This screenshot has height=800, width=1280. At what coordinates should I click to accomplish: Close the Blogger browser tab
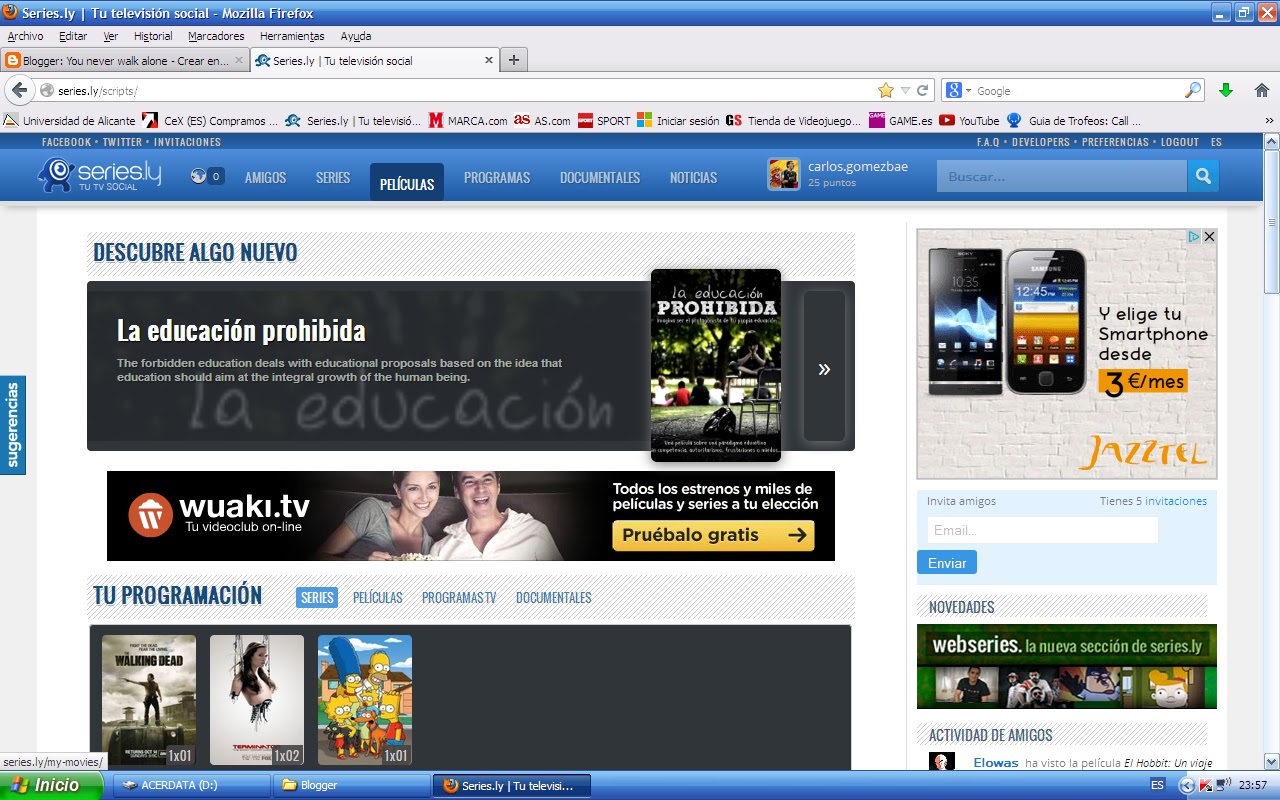click(x=240, y=60)
